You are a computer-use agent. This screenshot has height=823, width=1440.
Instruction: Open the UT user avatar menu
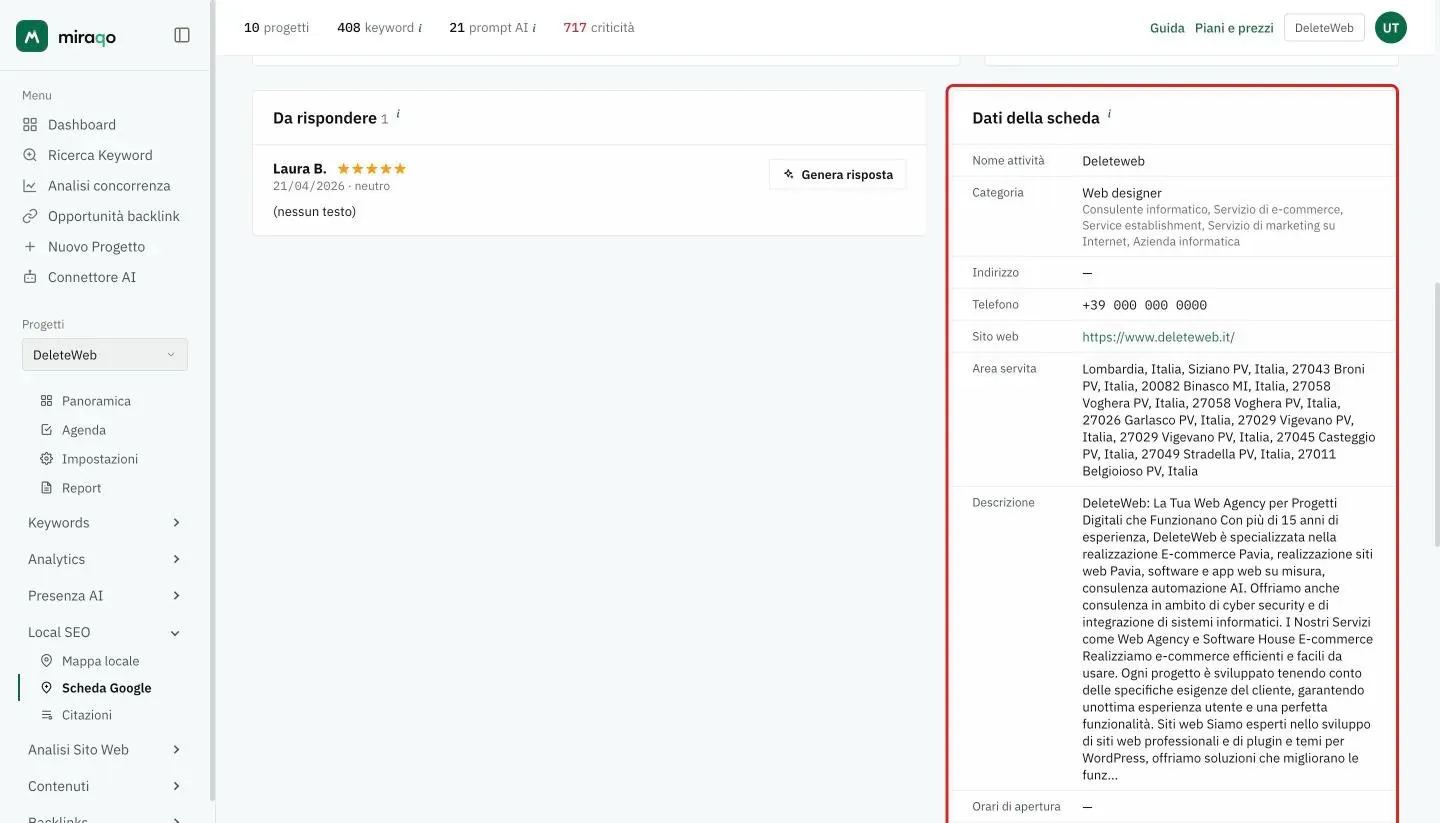(x=1391, y=28)
